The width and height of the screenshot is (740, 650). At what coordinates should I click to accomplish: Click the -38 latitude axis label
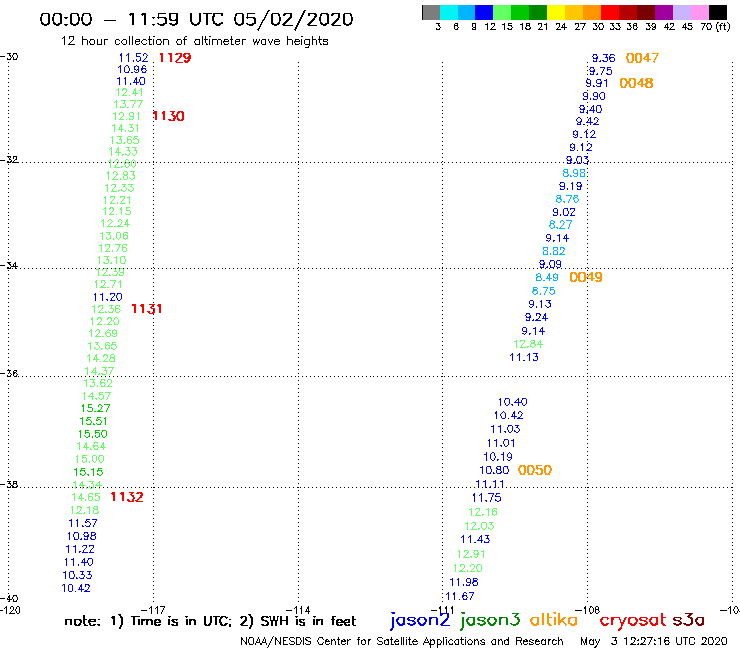9,484
